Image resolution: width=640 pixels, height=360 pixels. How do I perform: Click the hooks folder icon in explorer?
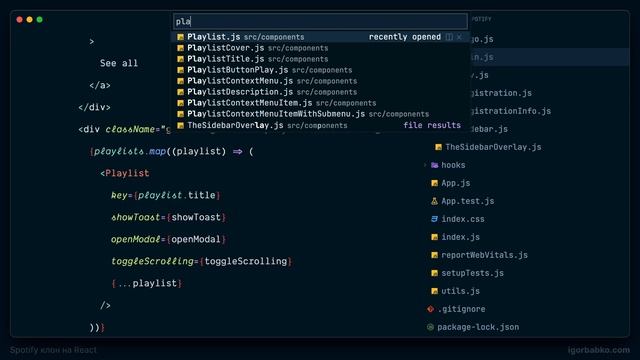click(x=434, y=165)
